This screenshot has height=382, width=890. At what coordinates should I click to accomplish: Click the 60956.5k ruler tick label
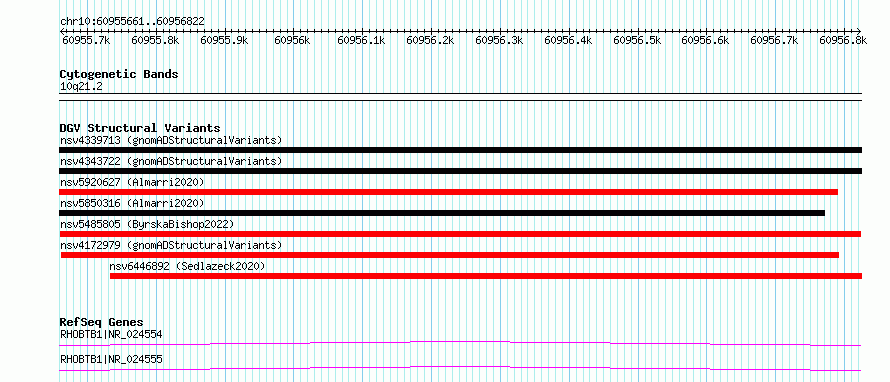(x=637, y=40)
